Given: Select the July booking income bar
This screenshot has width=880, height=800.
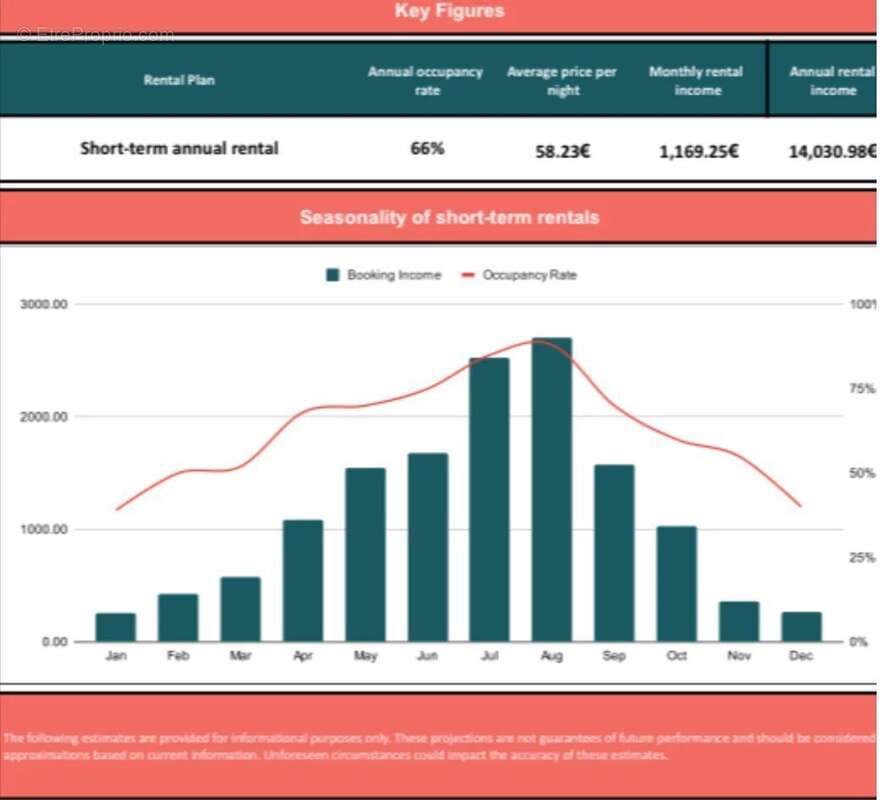Looking at the screenshot, I should (x=489, y=500).
